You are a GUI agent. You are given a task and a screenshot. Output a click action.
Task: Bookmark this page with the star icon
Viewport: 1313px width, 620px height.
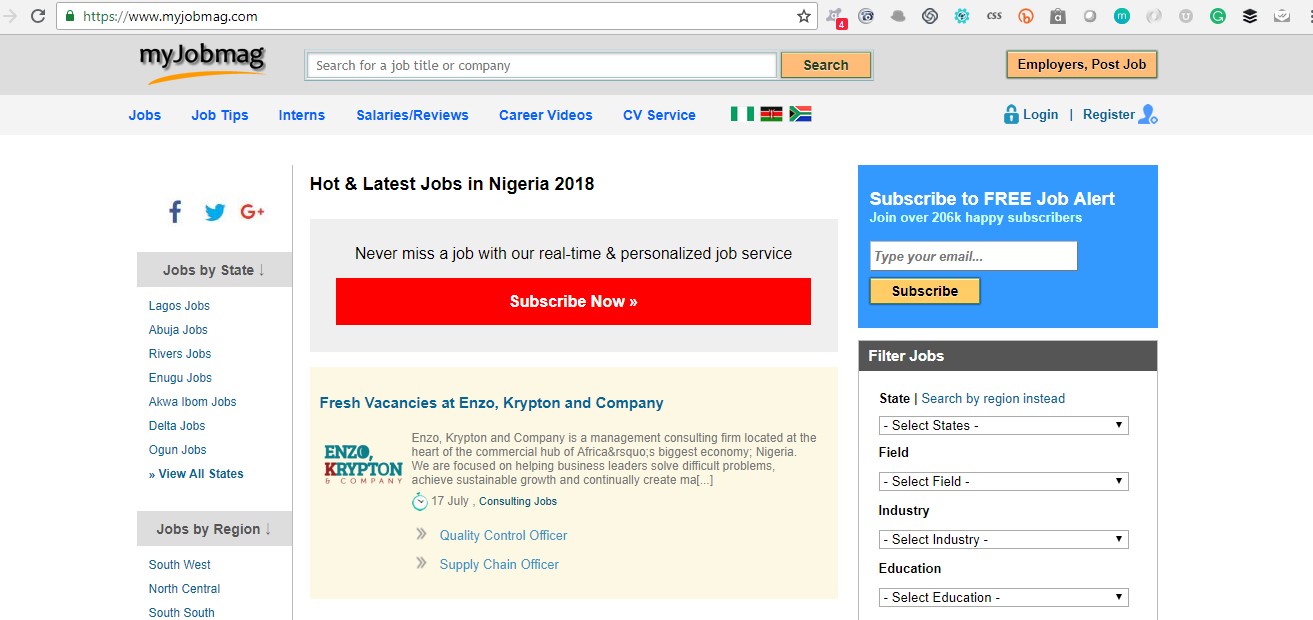click(x=804, y=16)
